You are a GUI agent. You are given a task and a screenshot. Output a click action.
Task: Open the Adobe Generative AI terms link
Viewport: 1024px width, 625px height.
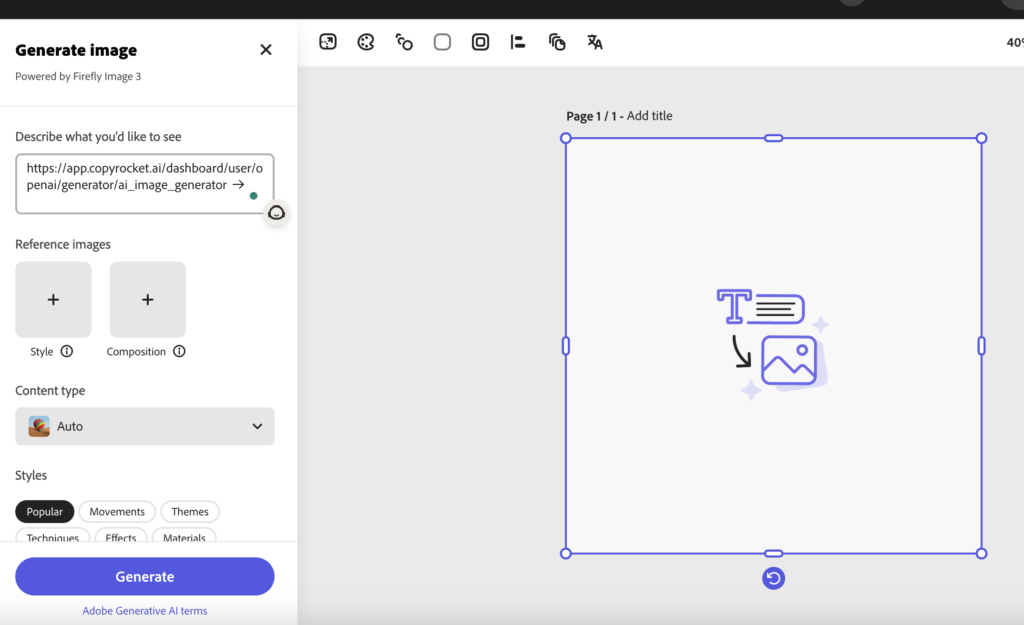[145, 610]
